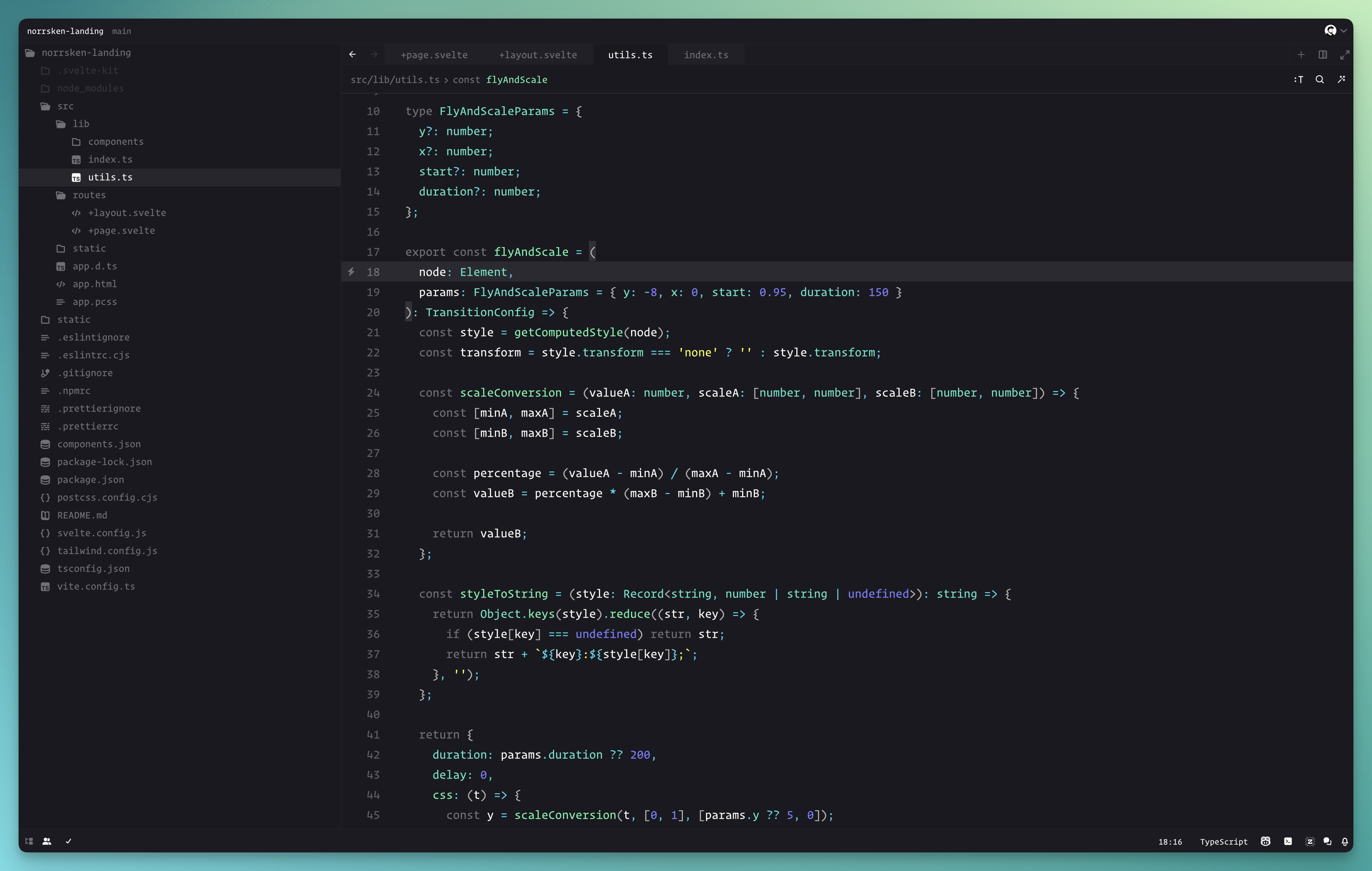Click the zoom pane arrows icon
Screen dimensions: 1372x871
1345,55
